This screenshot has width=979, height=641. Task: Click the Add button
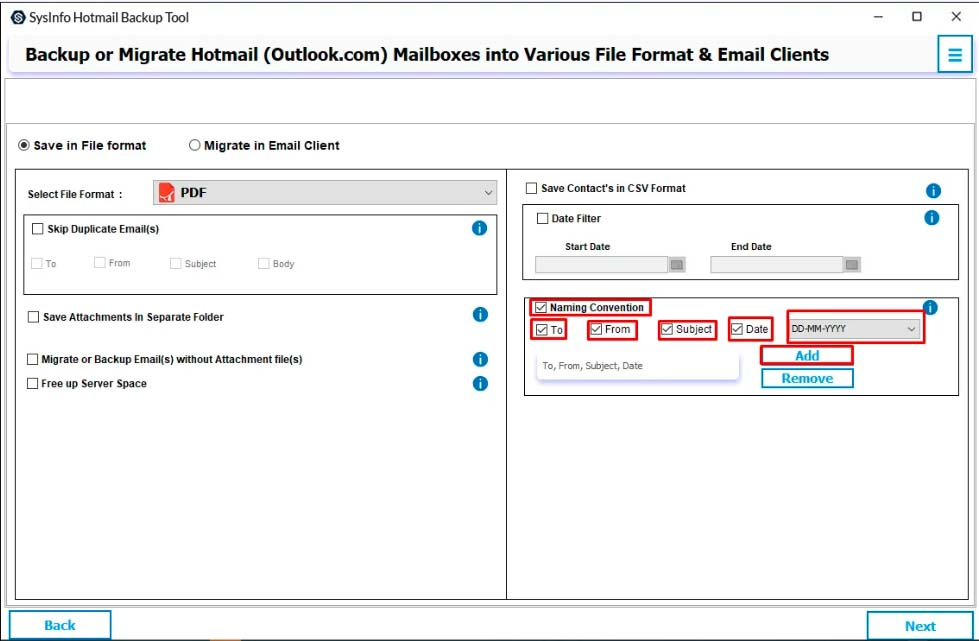click(x=807, y=355)
